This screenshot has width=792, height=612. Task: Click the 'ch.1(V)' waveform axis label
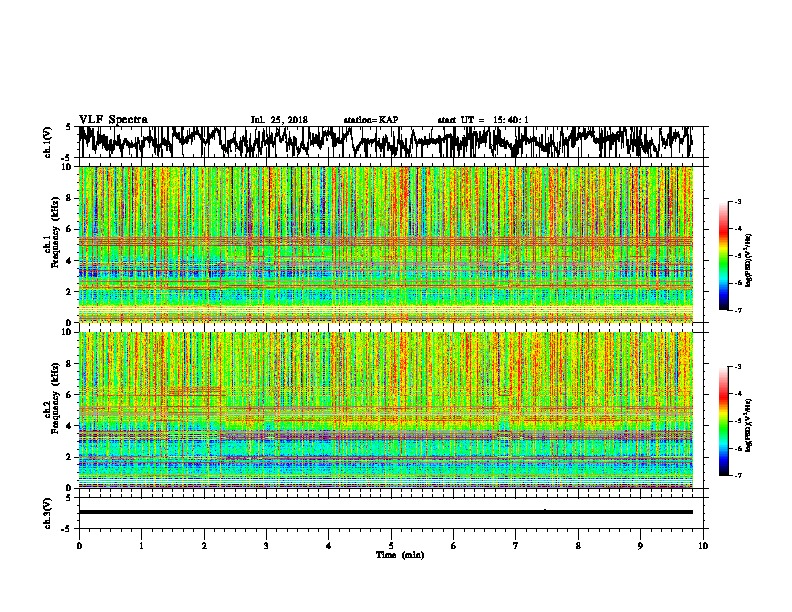48,142
